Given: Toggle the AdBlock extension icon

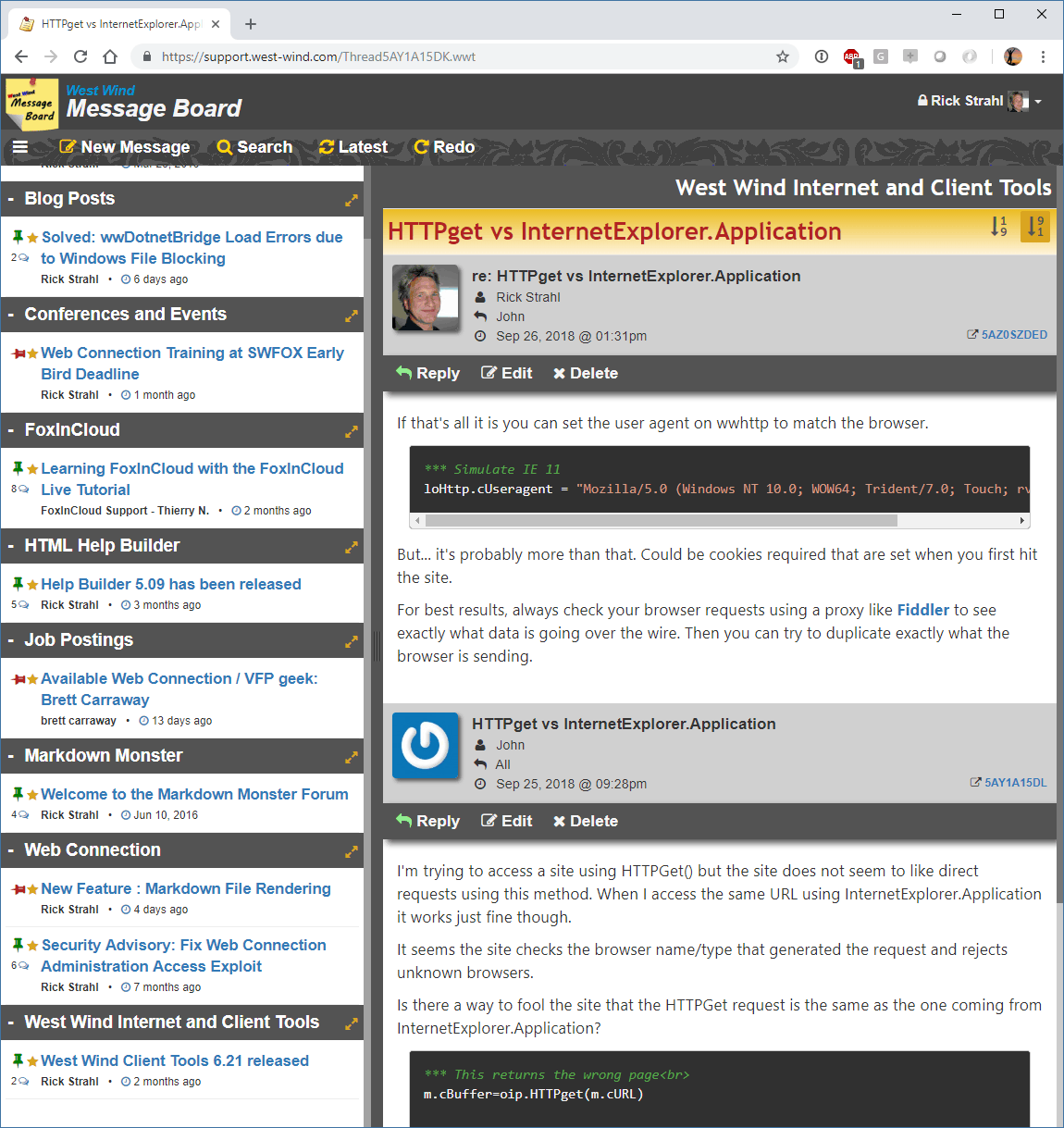Looking at the screenshot, I should point(851,56).
